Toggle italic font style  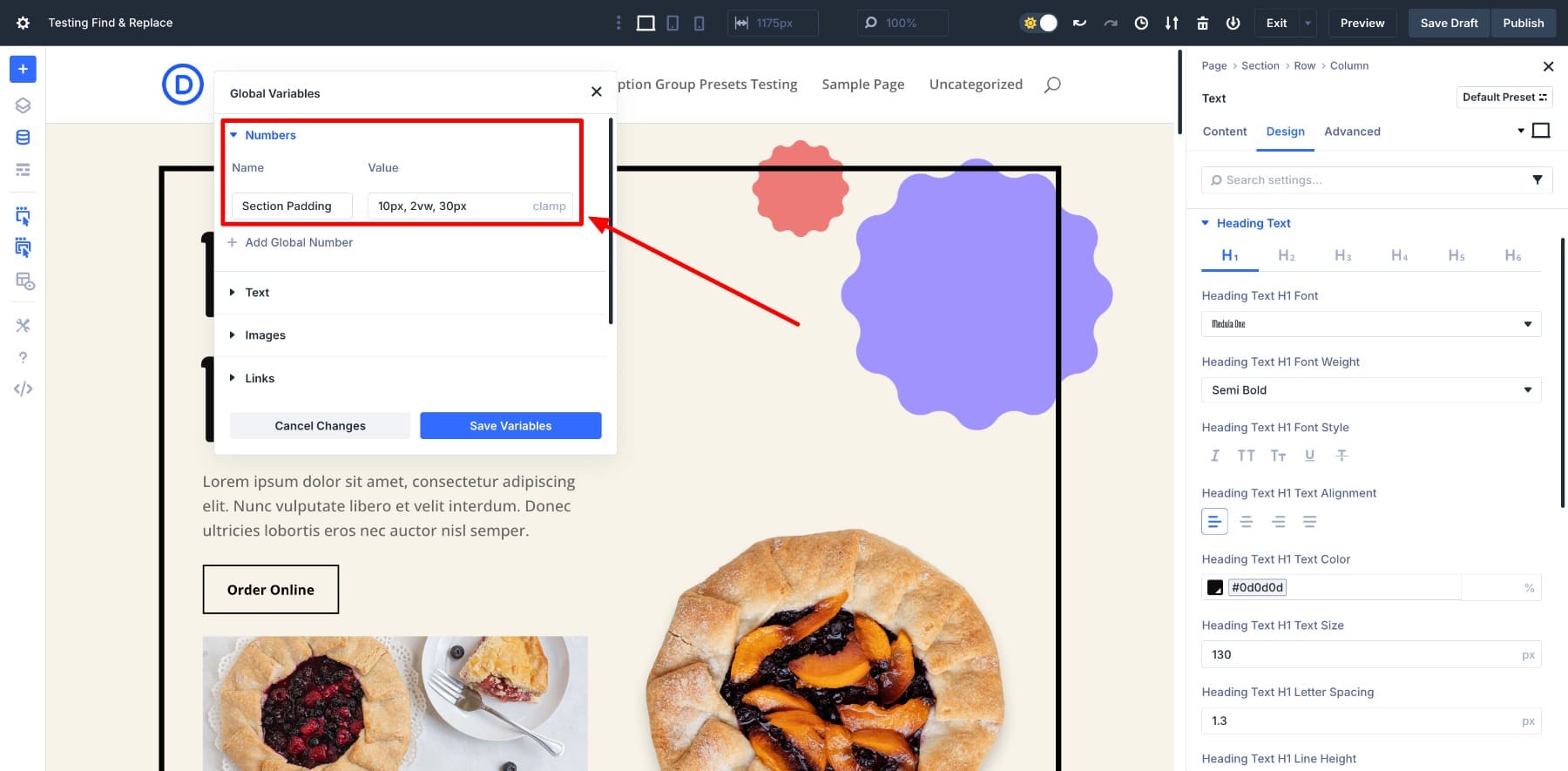coord(1214,456)
